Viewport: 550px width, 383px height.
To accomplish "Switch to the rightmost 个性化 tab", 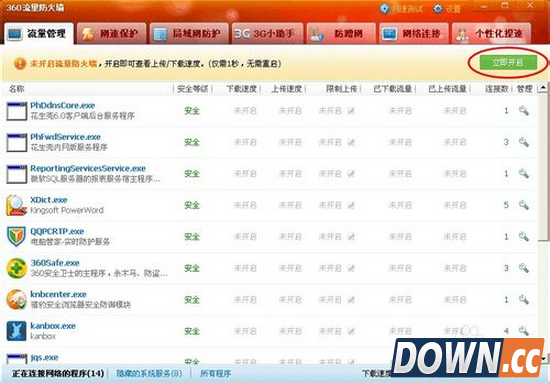I will pos(491,34).
